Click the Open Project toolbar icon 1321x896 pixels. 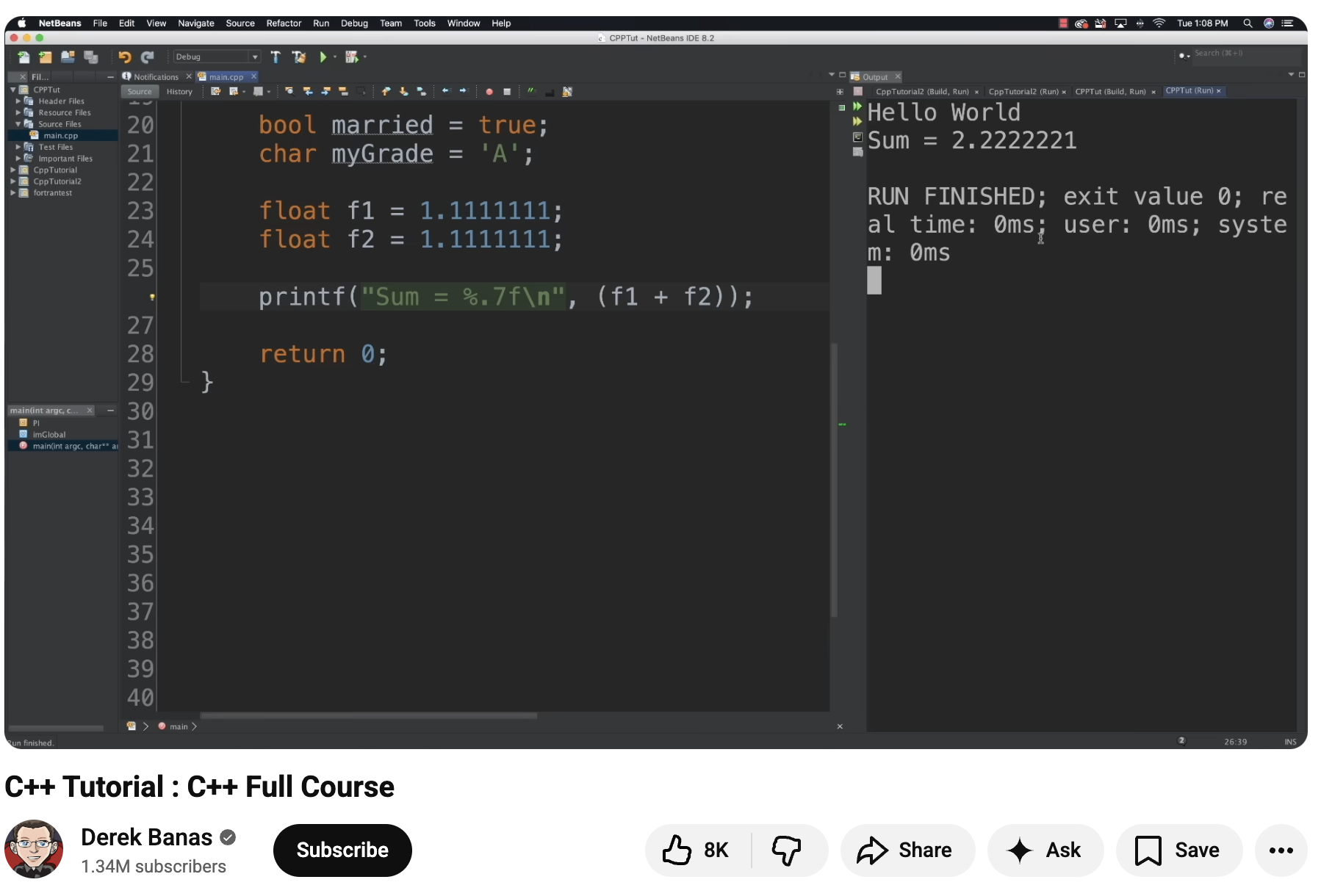[68, 57]
